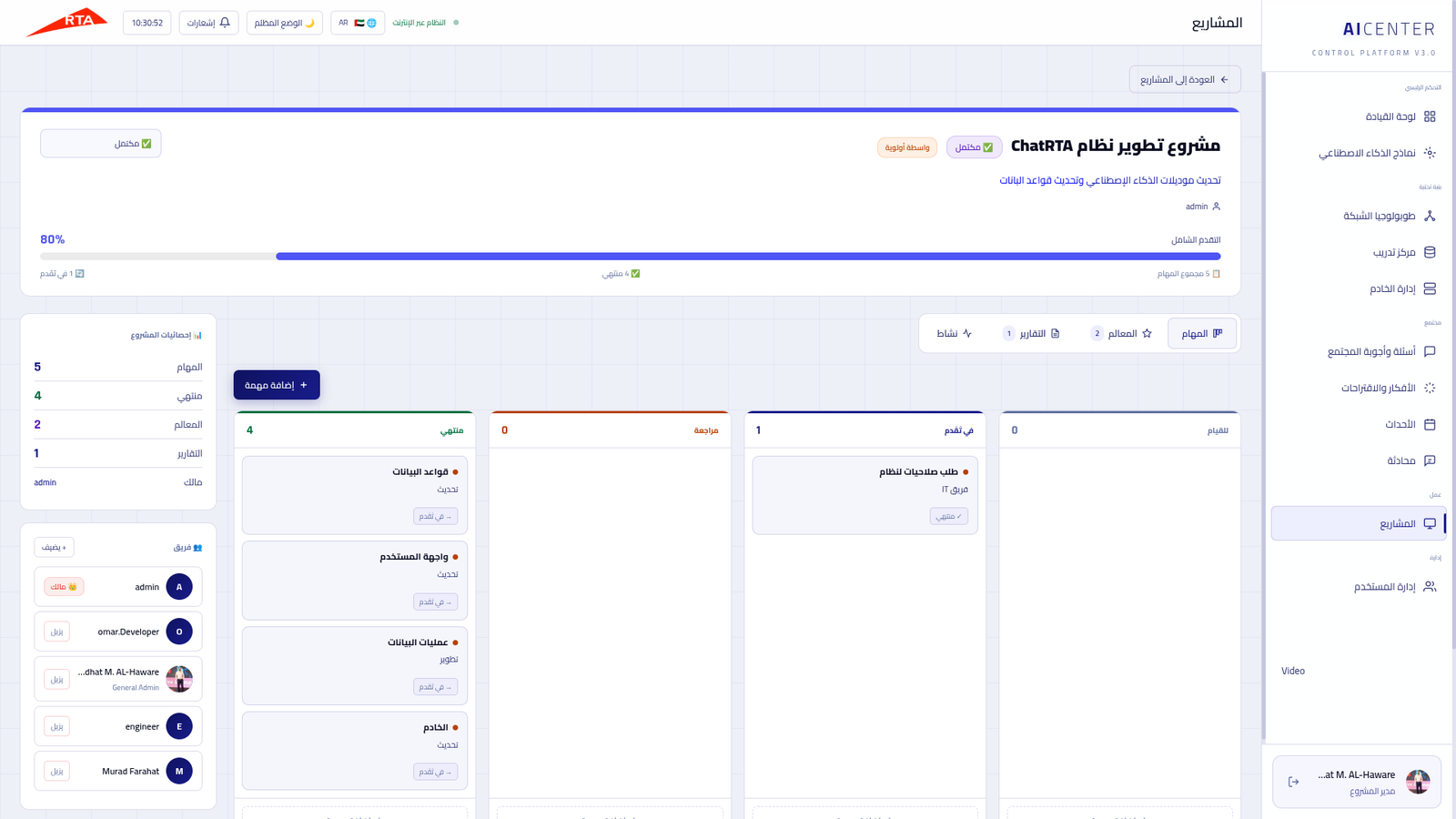Screen dimensions: 1456x819
Task: Click the dashboard grid icon (لوحة القيادة)
Action: 1430,116
